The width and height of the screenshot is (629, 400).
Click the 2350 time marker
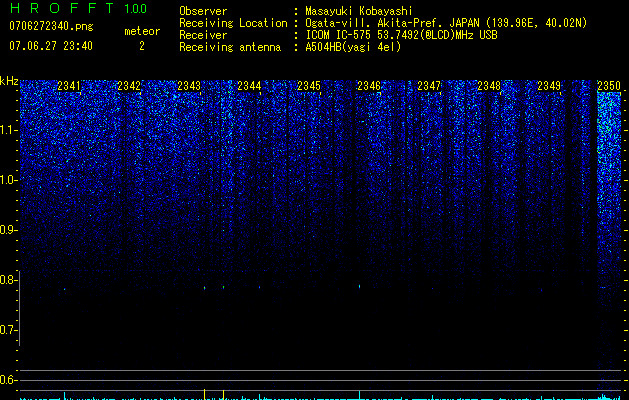(609, 86)
